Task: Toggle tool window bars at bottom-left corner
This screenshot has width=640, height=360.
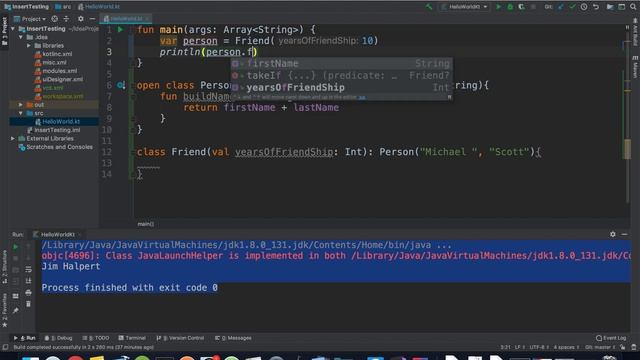Action: [x=5, y=347]
